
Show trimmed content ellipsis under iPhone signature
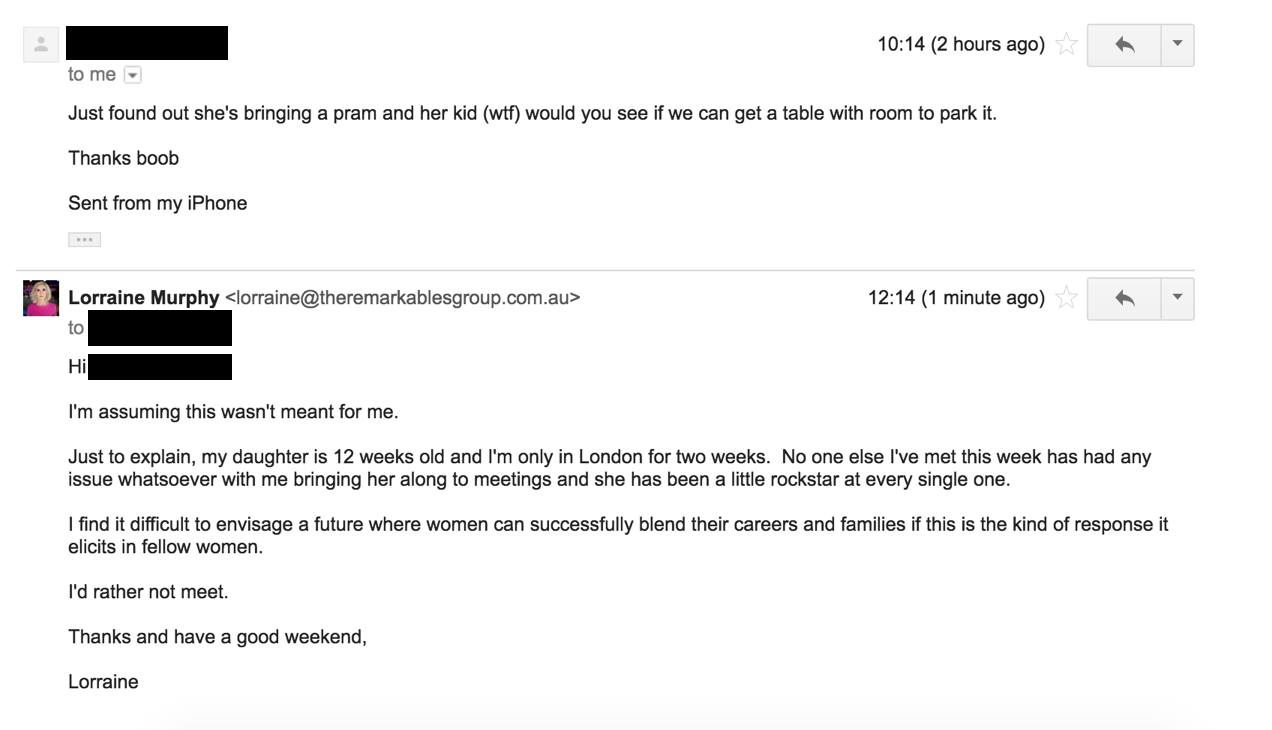tap(84, 239)
